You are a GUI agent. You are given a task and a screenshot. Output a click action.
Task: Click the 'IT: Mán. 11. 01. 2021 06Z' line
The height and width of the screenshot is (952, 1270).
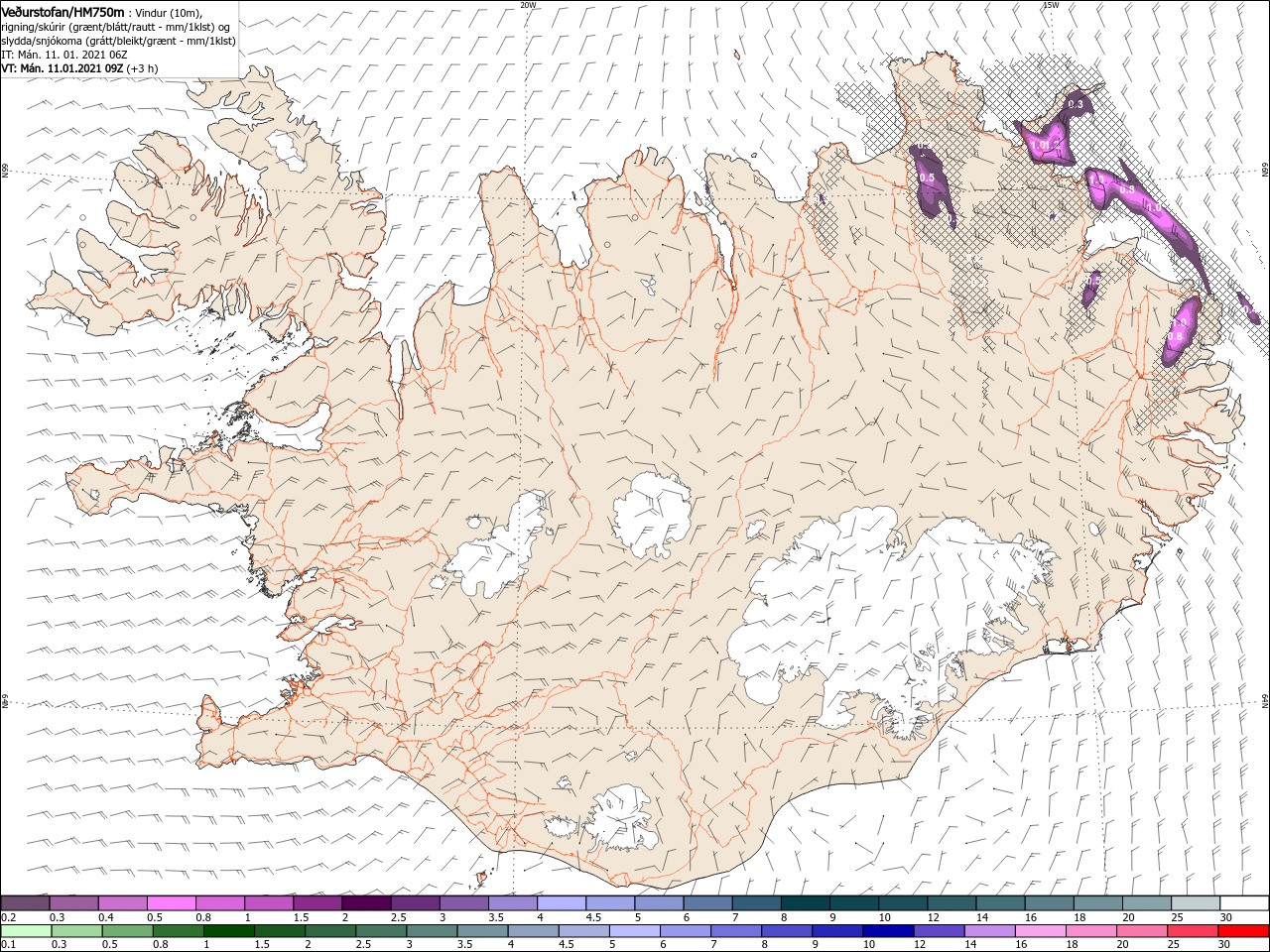tap(64, 55)
